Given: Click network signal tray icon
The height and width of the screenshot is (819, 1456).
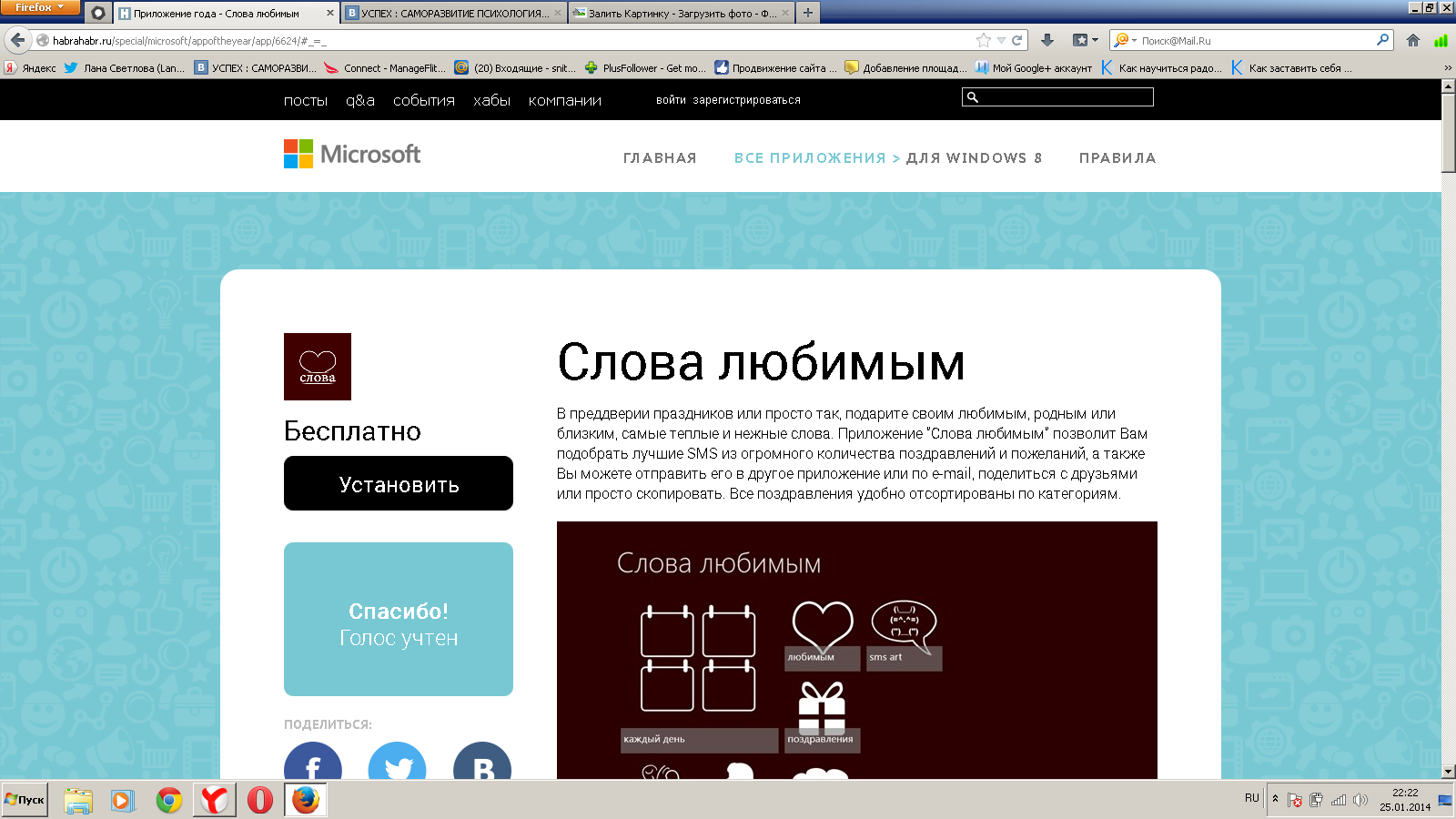Looking at the screenshot, I should [1339, 800].
